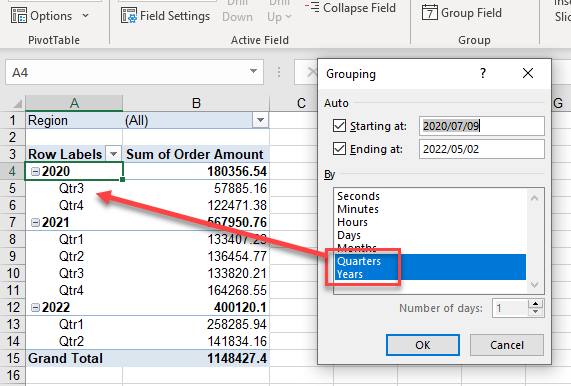
Task: Select the Grand Total value 1148427.4
Action: click(x=196, y=358)
